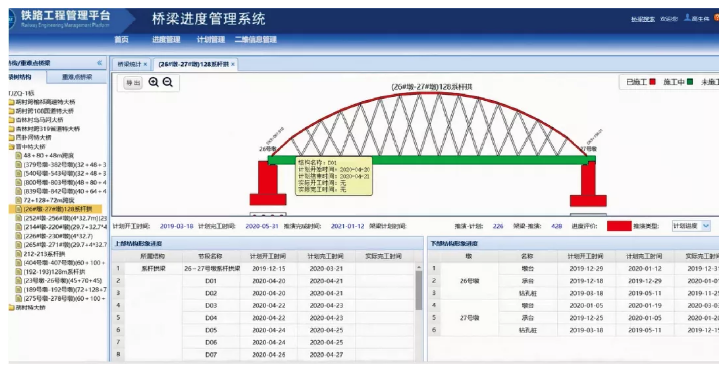Select highlighted tree item (26#墩-27#墩)128系杆拱

[x=55, y=209]
